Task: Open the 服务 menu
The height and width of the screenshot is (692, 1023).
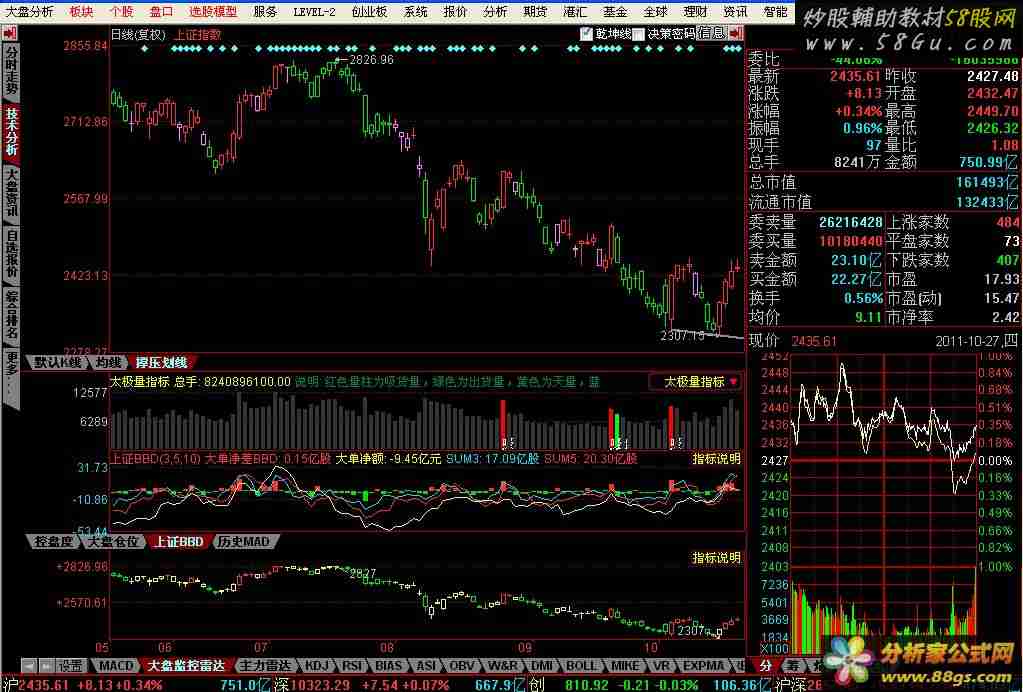Action: coord(265,12)
